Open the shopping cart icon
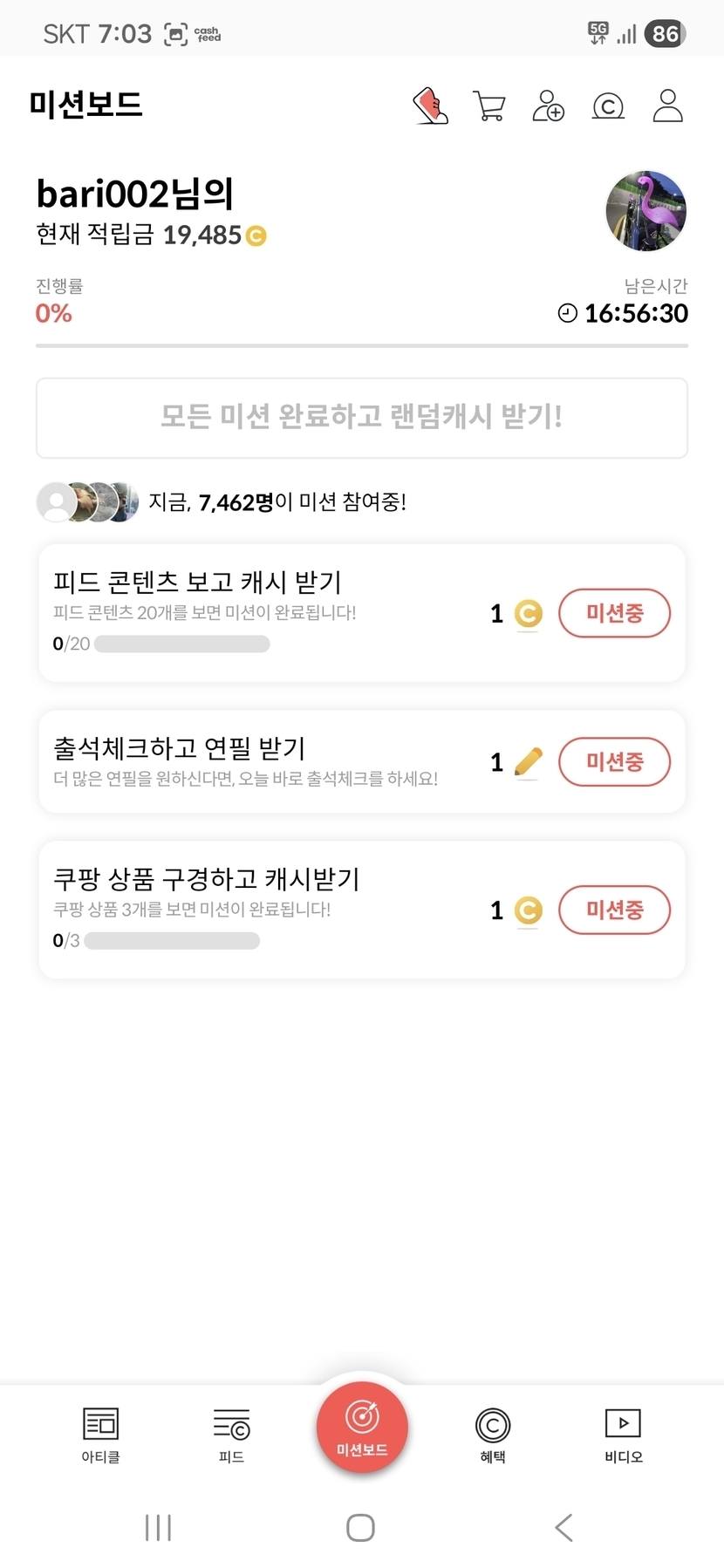Image resolution: width=724 pixels, height=1568 pixels. 489,106
